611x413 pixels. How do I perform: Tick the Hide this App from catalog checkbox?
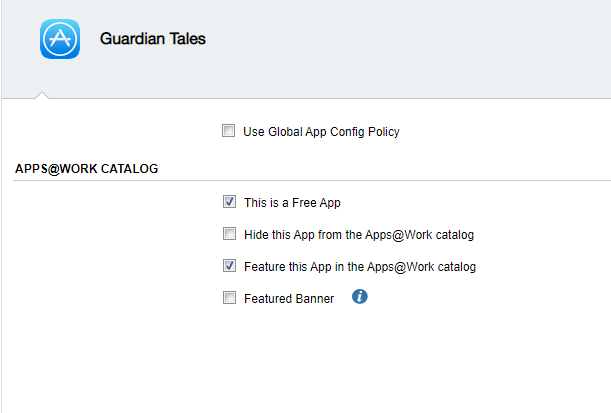point(229,234)
